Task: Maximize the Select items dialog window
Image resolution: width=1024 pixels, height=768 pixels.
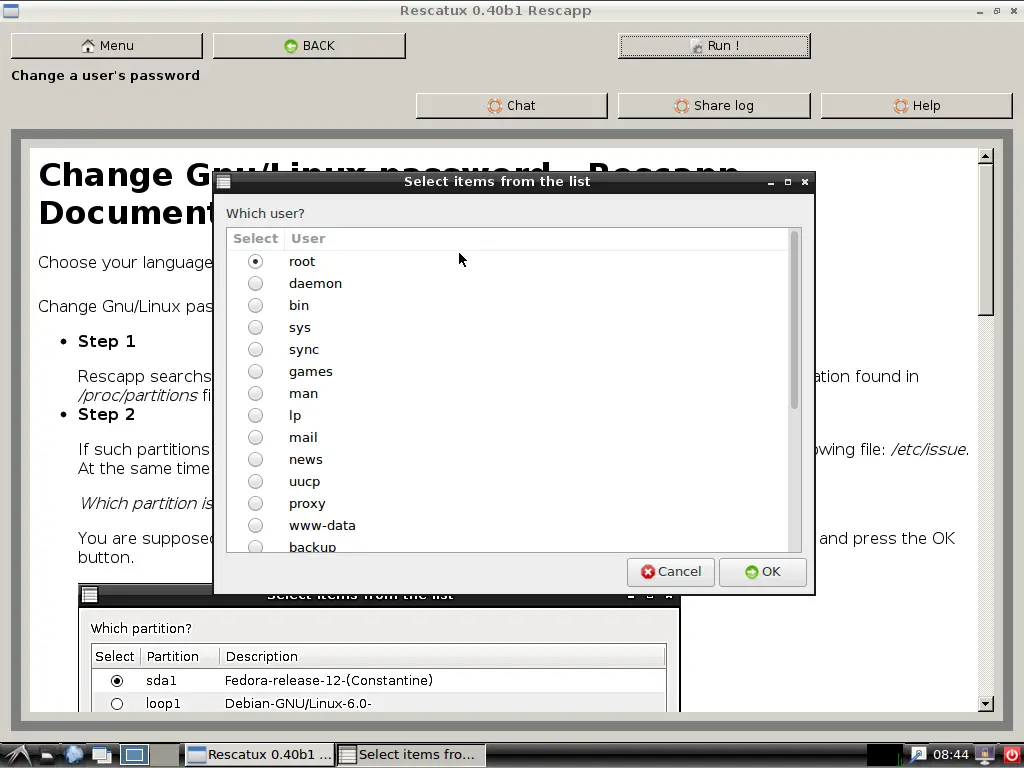Action: coord(788,182)
